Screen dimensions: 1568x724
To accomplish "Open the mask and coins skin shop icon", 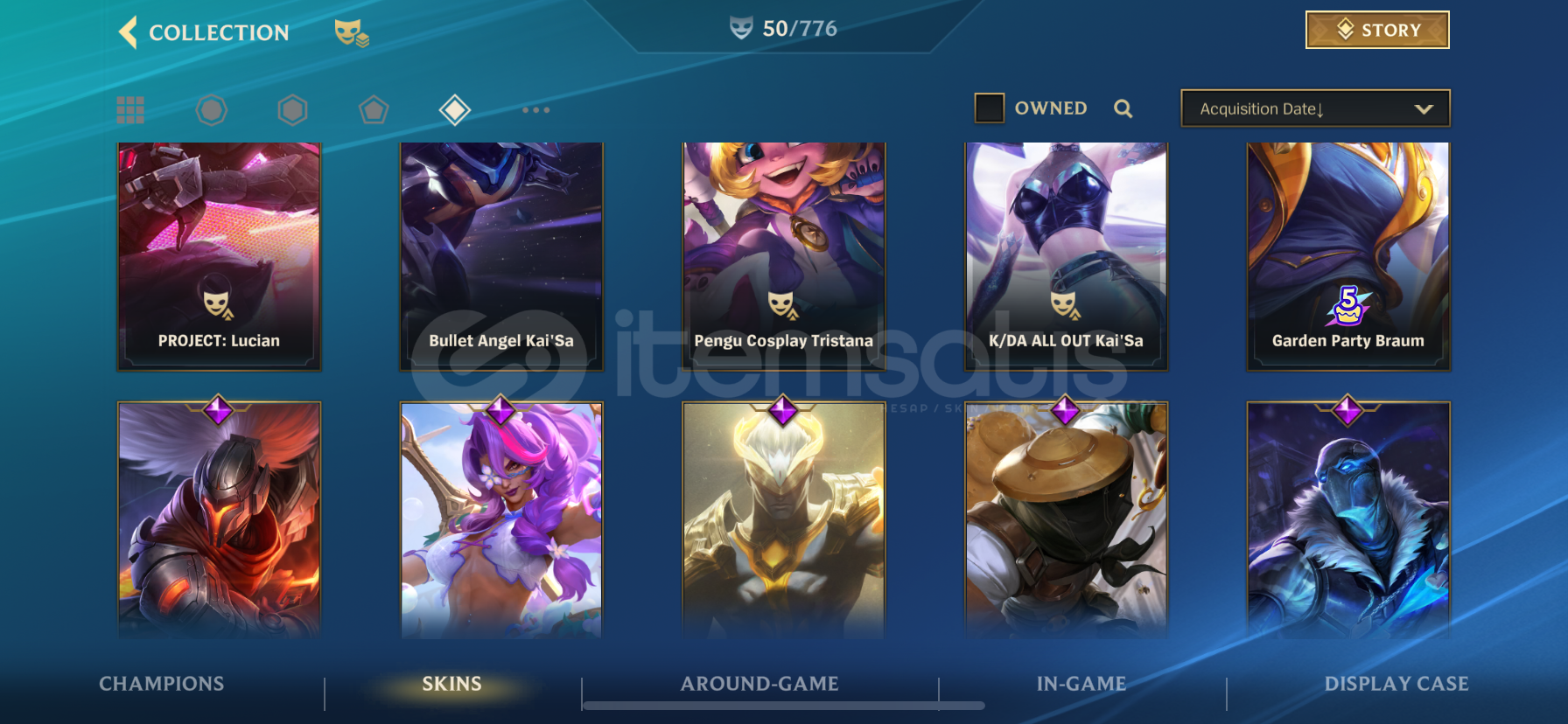I will click(351, 33).
